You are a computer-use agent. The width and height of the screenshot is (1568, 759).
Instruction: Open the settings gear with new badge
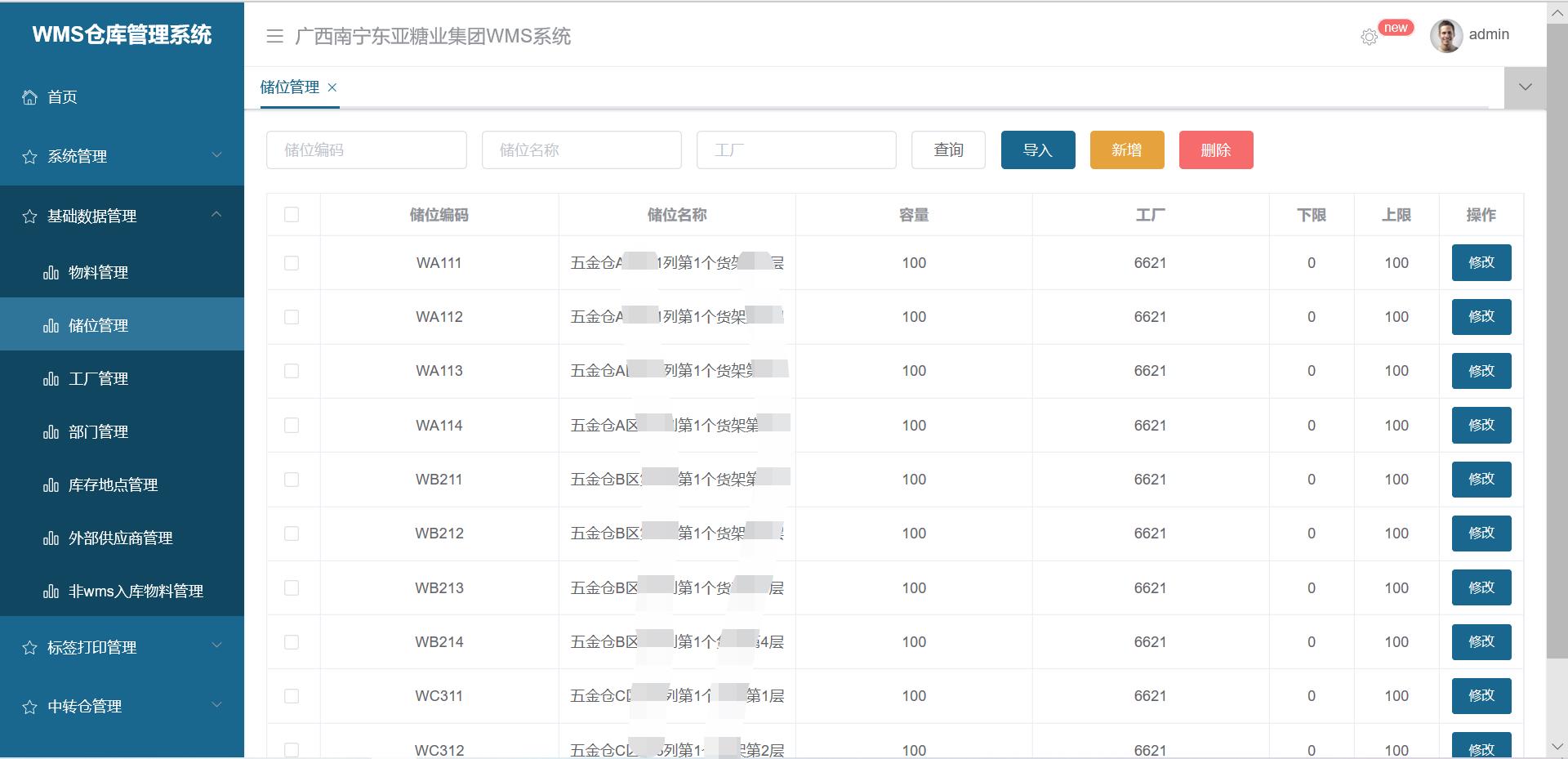pyautogui.click(x=1370, y=37)
